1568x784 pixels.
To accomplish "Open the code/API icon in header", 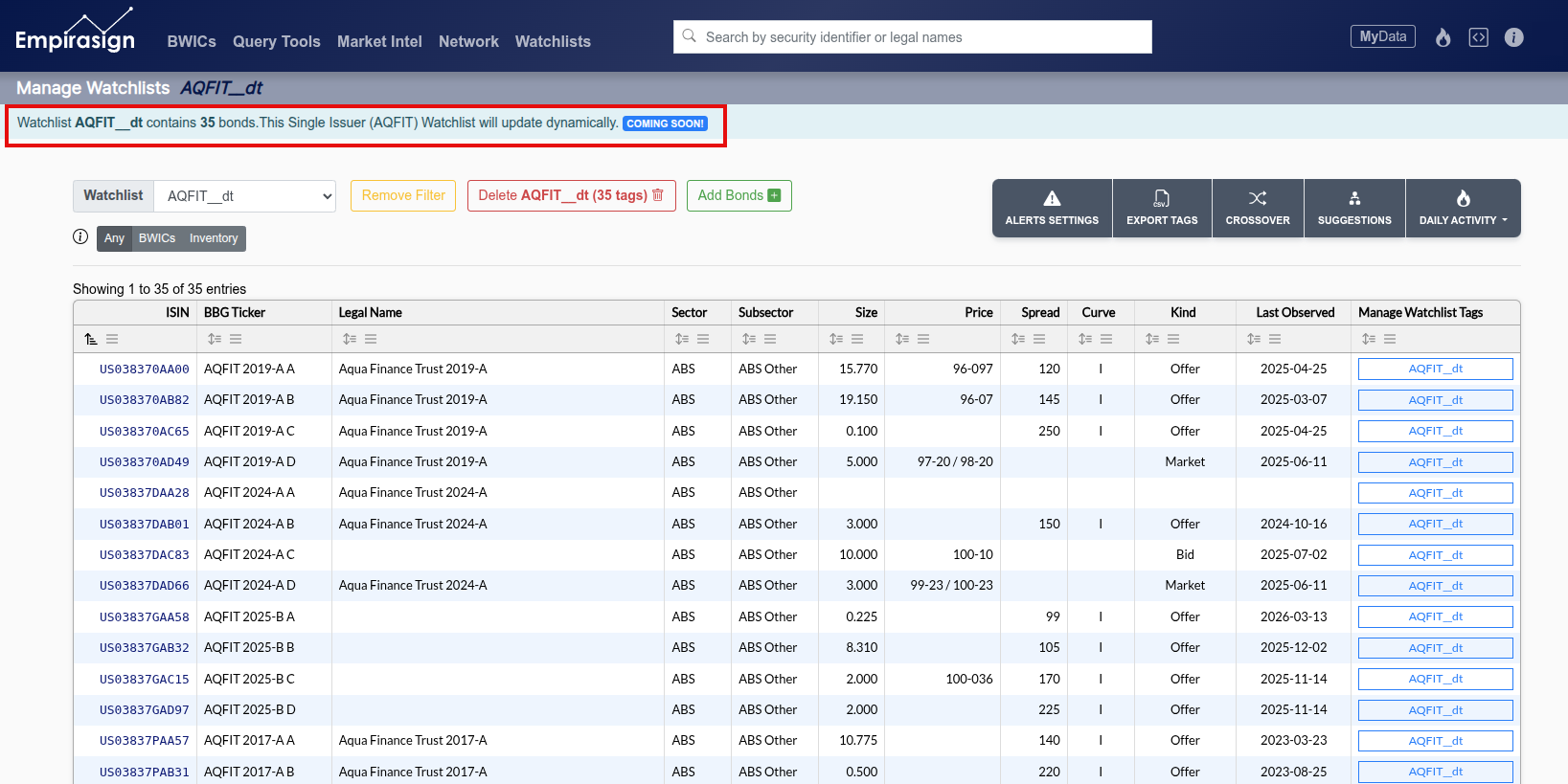I will pos(1479,37).
